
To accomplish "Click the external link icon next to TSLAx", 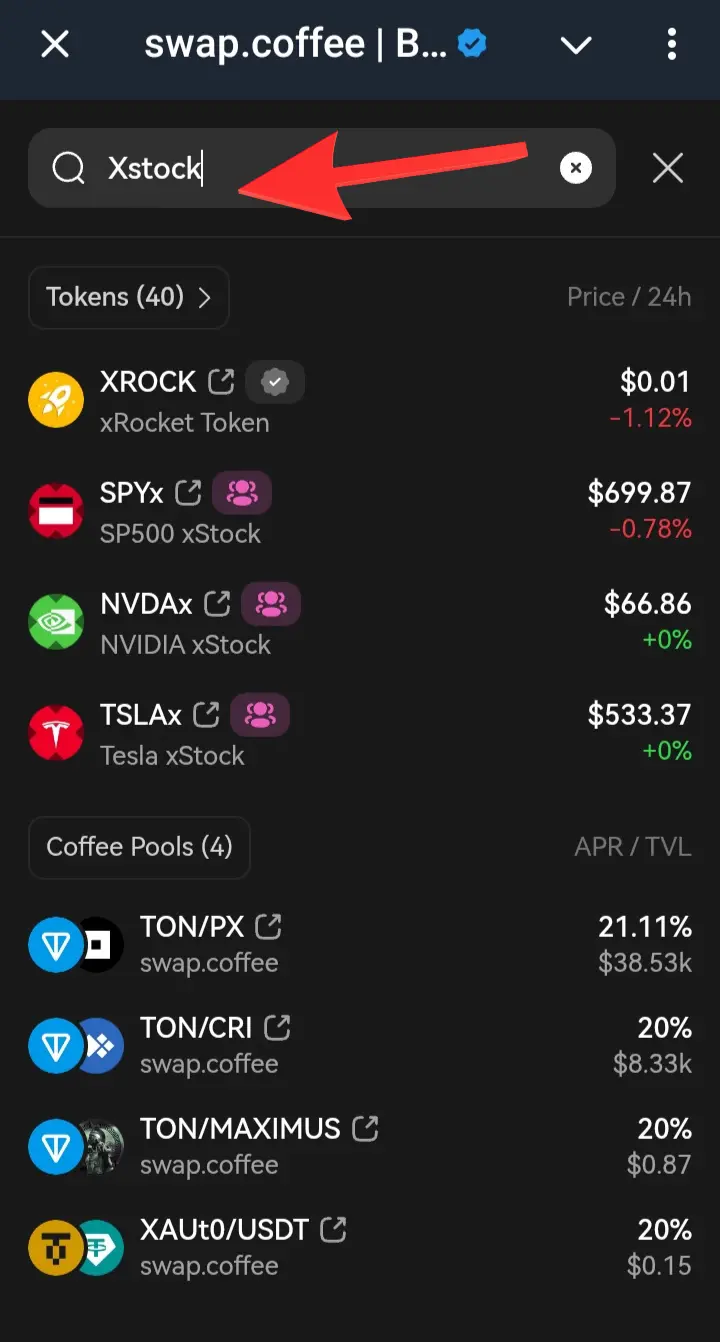I will [206, 714].
